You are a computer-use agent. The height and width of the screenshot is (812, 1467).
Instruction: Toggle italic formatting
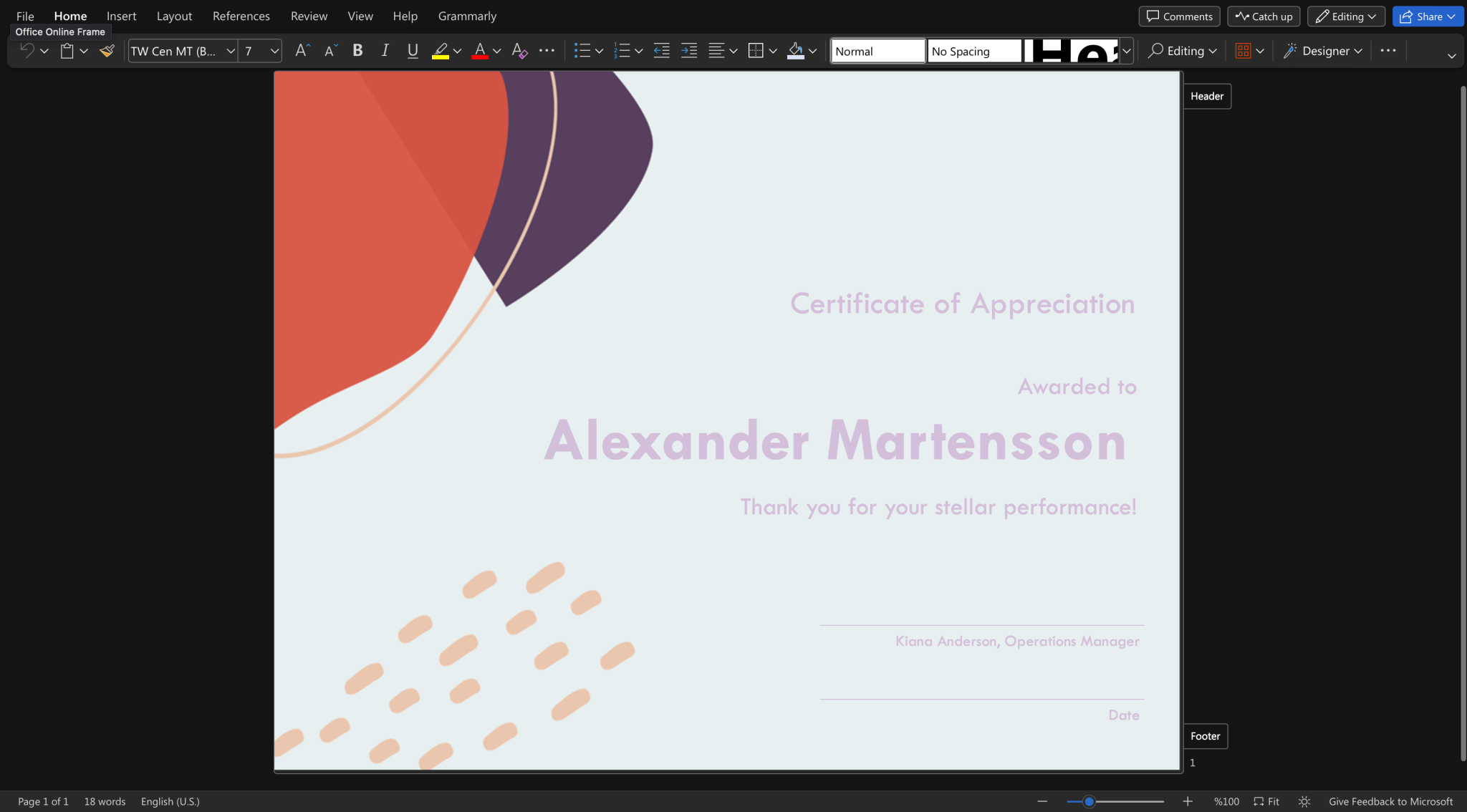385,50
